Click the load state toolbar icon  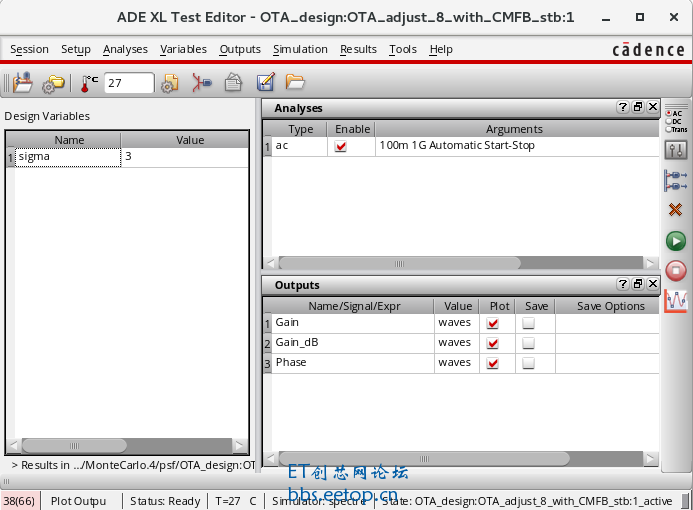(22, 83)
